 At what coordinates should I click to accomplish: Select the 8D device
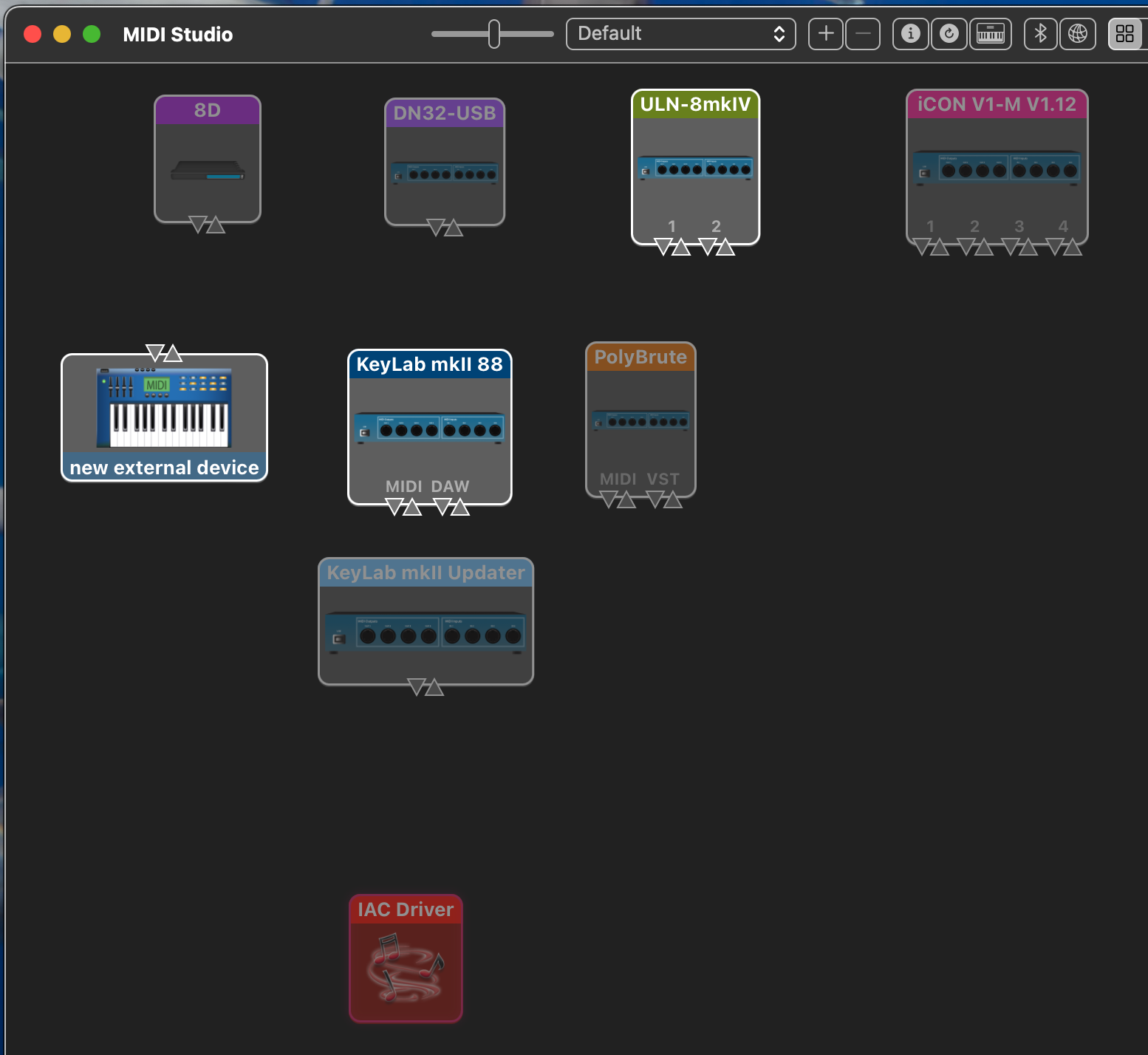click(x=208, y=159)
